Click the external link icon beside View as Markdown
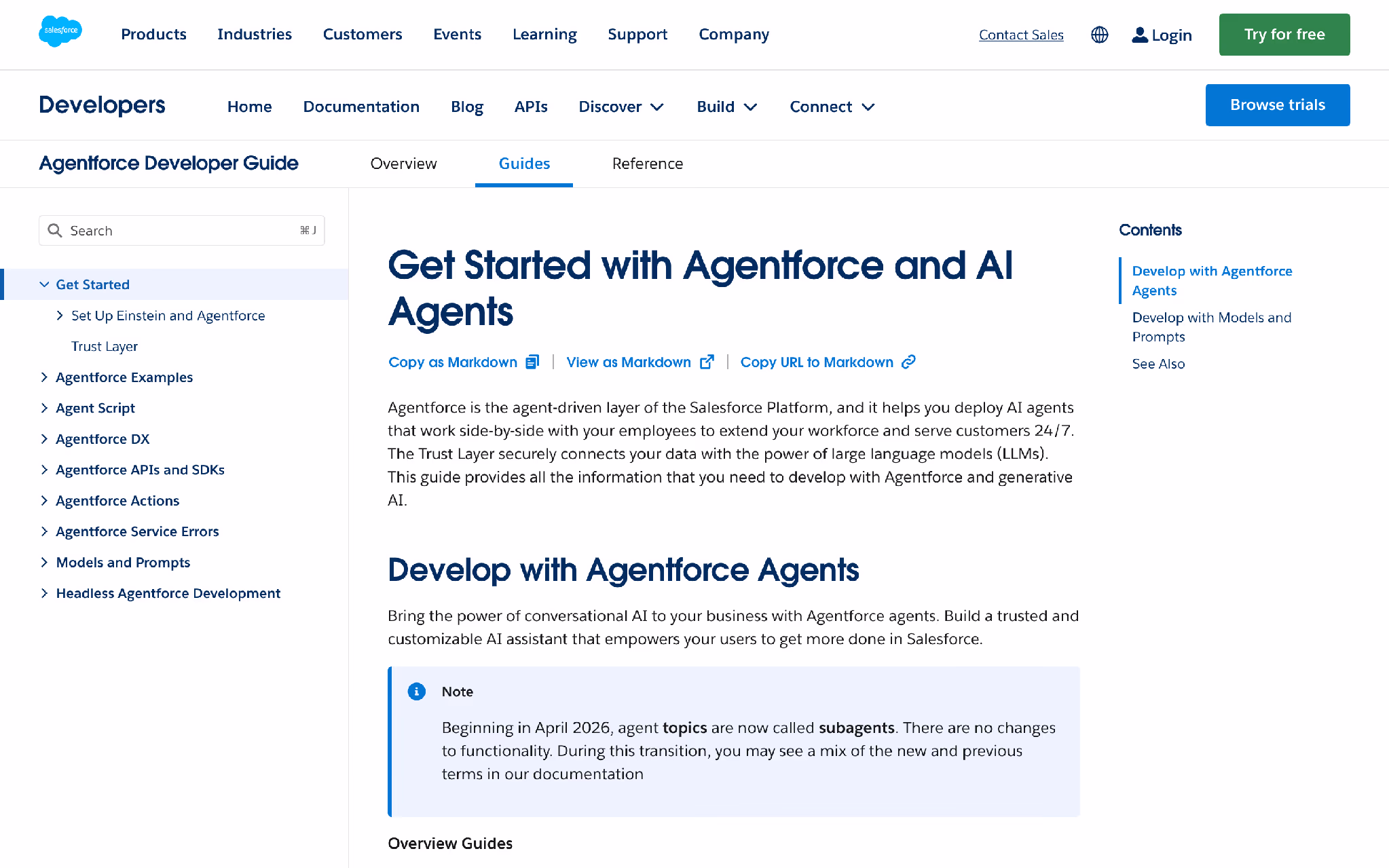The image size is (1389, 868). [707, 362]
